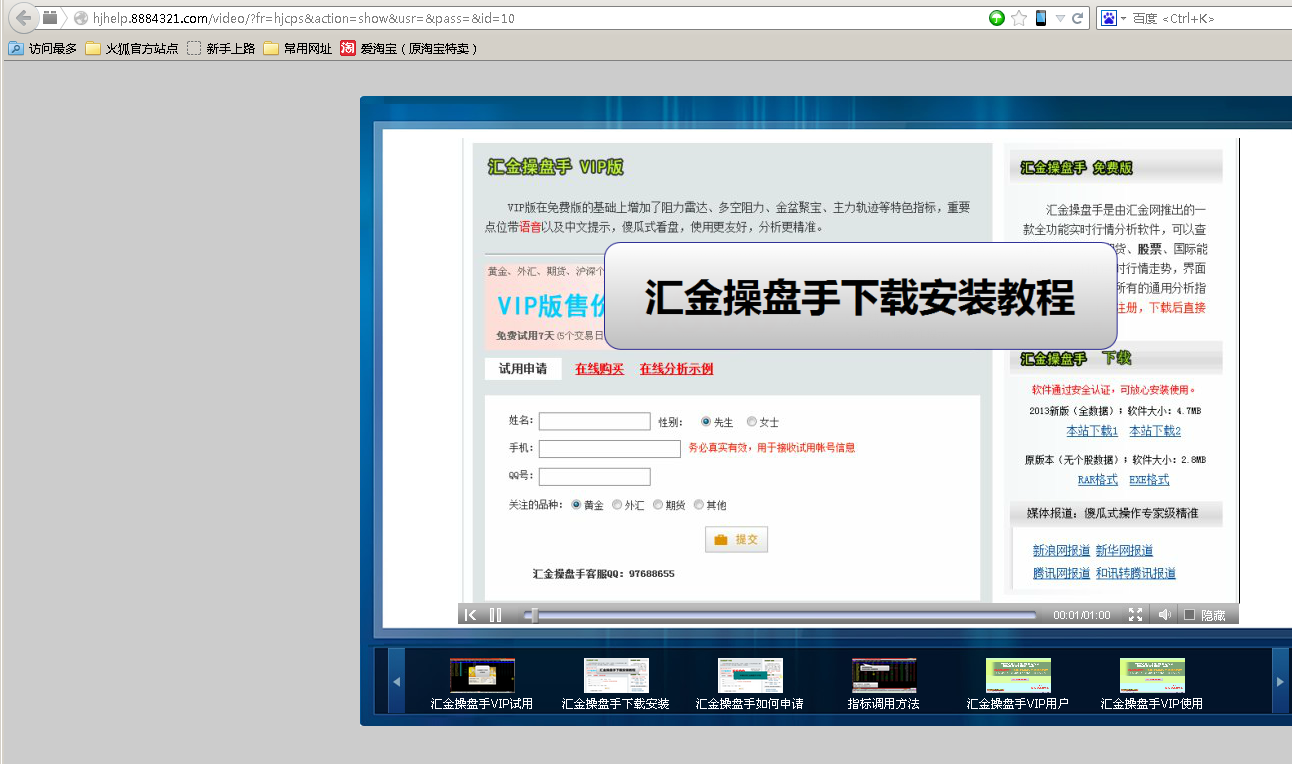Click the 汇金操盘手 VIP版 heading
1292x764 pixels.
555,167
